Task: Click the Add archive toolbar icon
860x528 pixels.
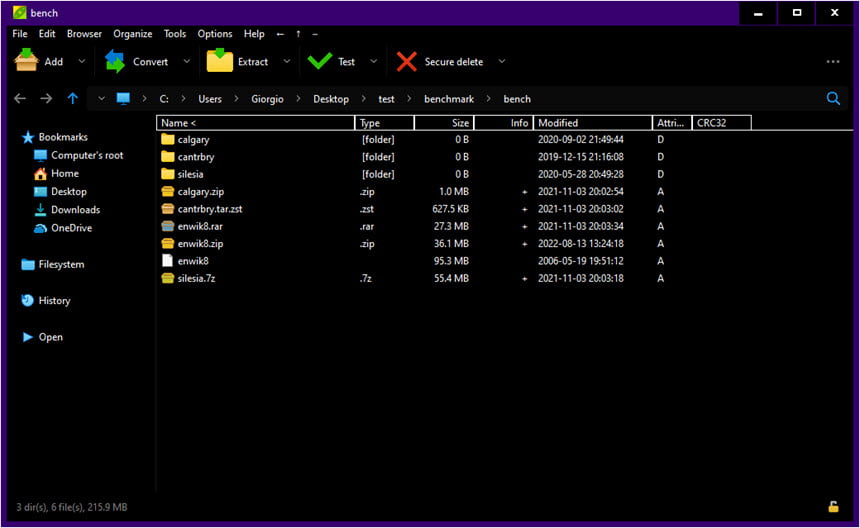Action: click(26, 61)
